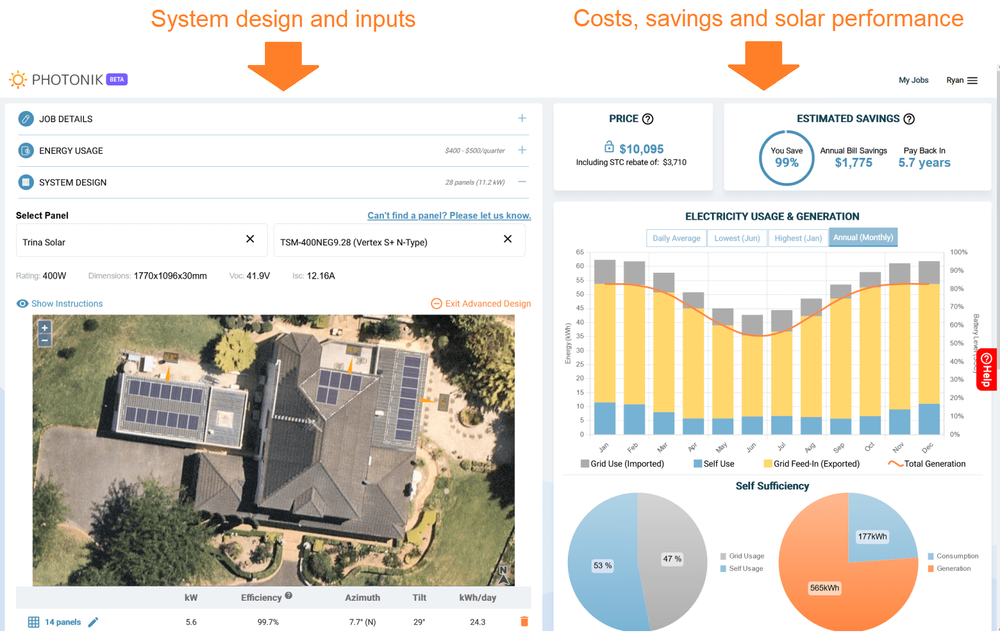Open the My Jobs menu
The height and width of the screenshot is (636, 1000).
pos(913,80)
